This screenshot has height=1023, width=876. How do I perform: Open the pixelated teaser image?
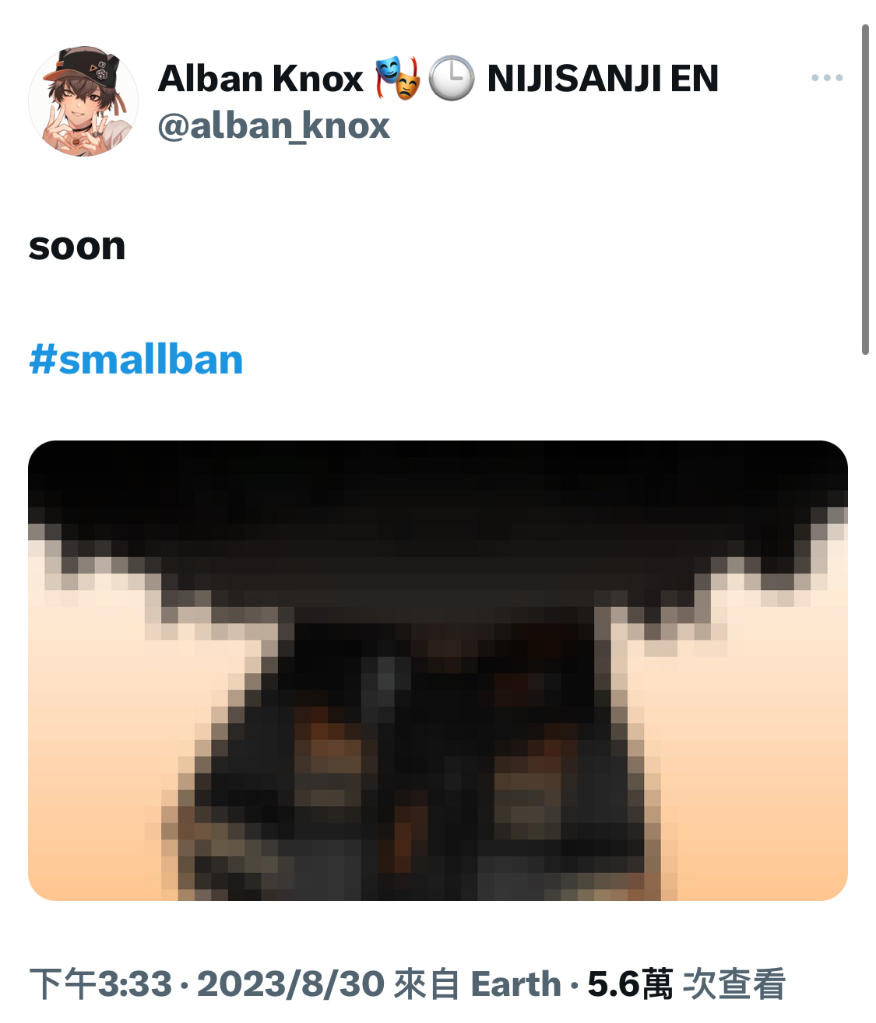[438, 671]
